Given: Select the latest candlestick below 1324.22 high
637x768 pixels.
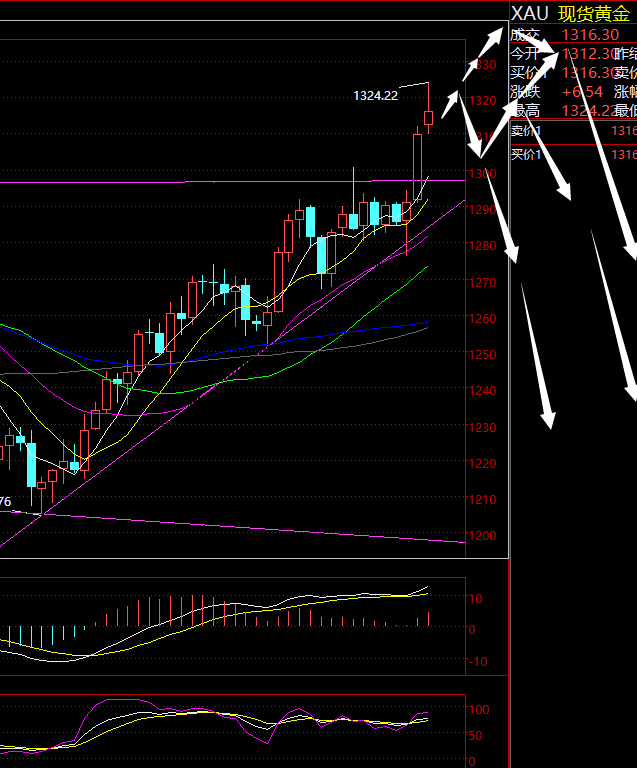Looking at the screenshot, I should pos(428,118).
